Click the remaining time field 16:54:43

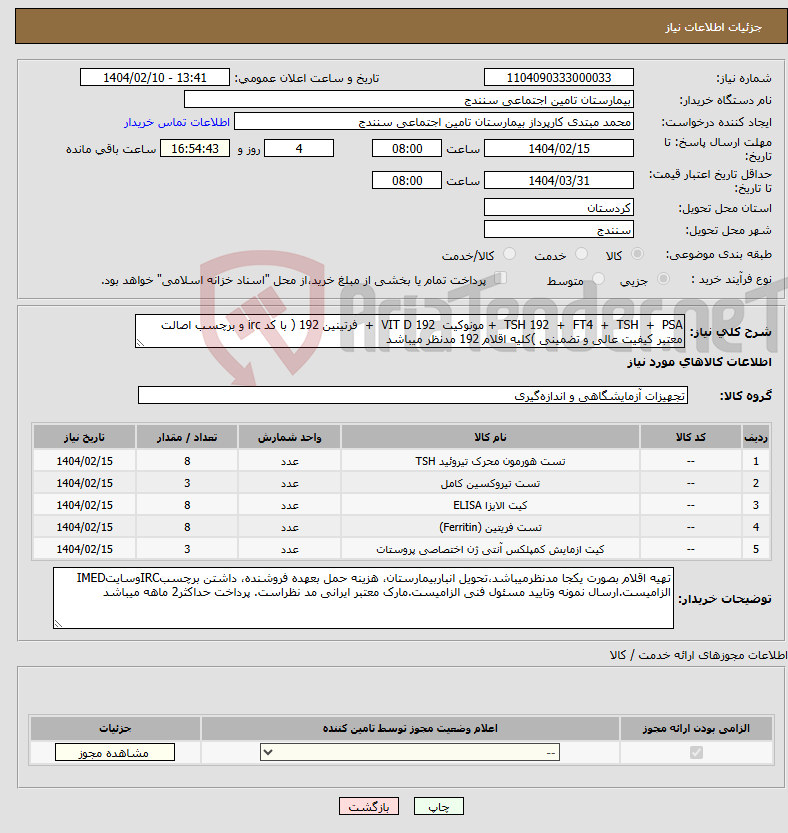coord(195,148)
